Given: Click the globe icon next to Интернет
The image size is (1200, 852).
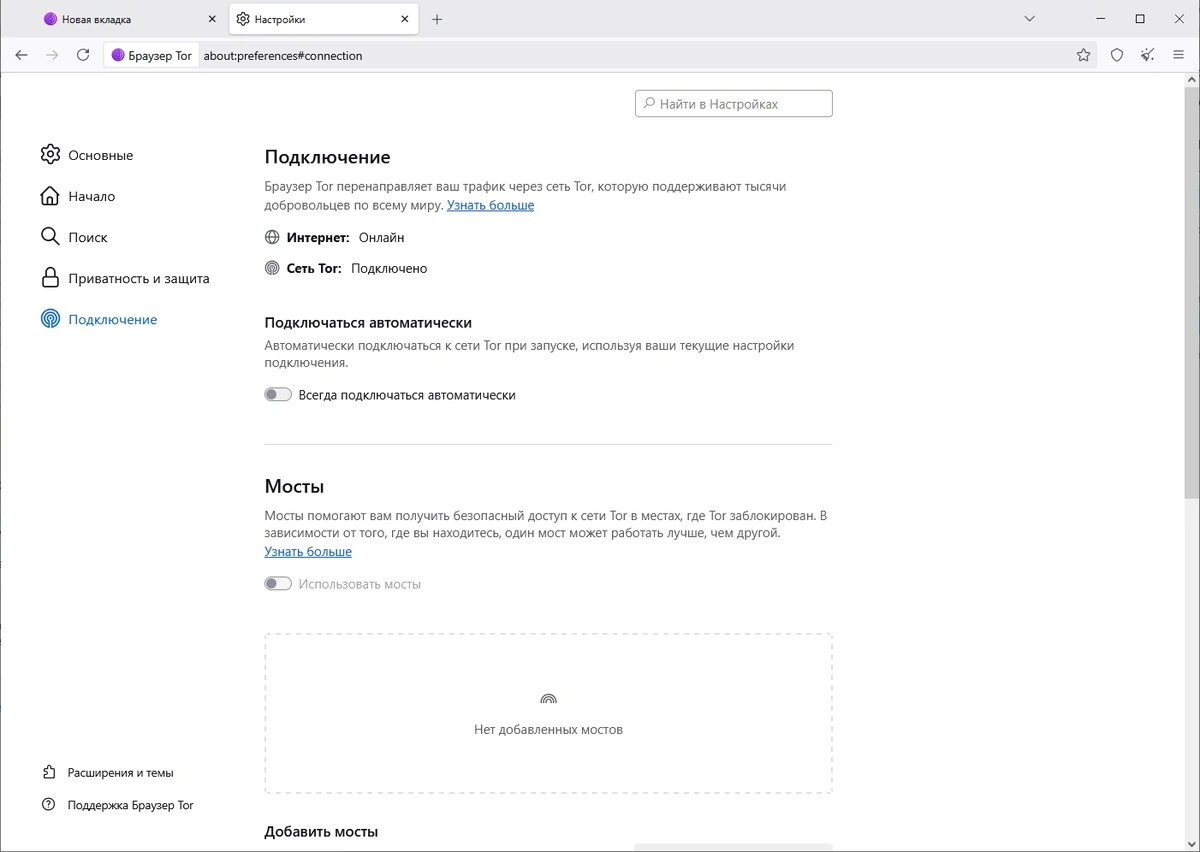Looking at the screenshot, I should point(272,237).
